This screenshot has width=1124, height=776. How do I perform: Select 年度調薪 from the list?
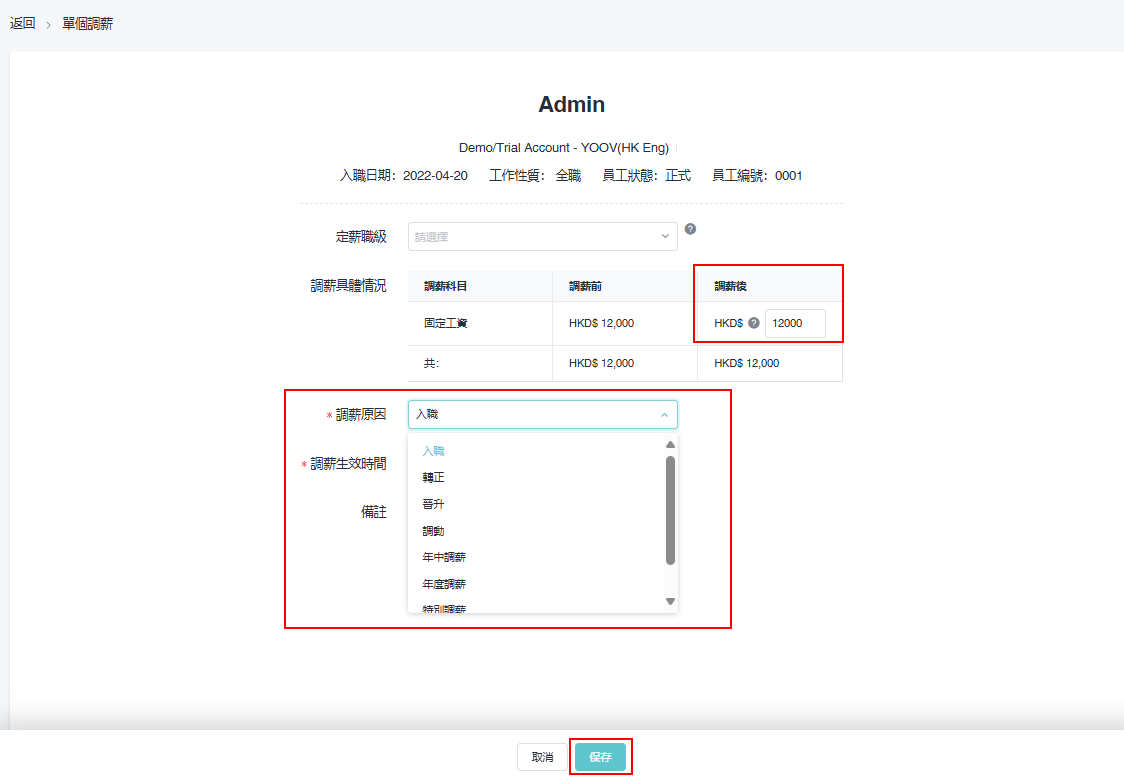pyautogui.click(x=444, y=584)
